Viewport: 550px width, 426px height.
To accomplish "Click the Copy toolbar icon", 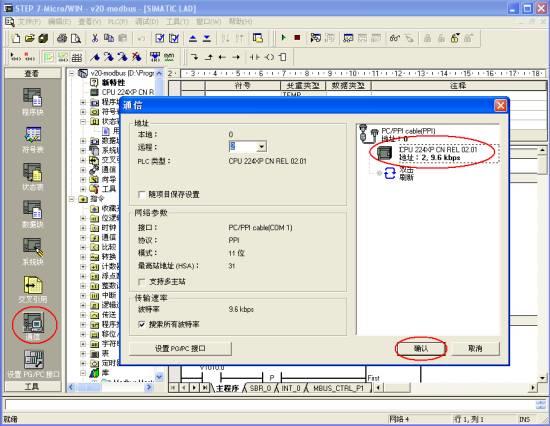I will [x=109, y=38].
